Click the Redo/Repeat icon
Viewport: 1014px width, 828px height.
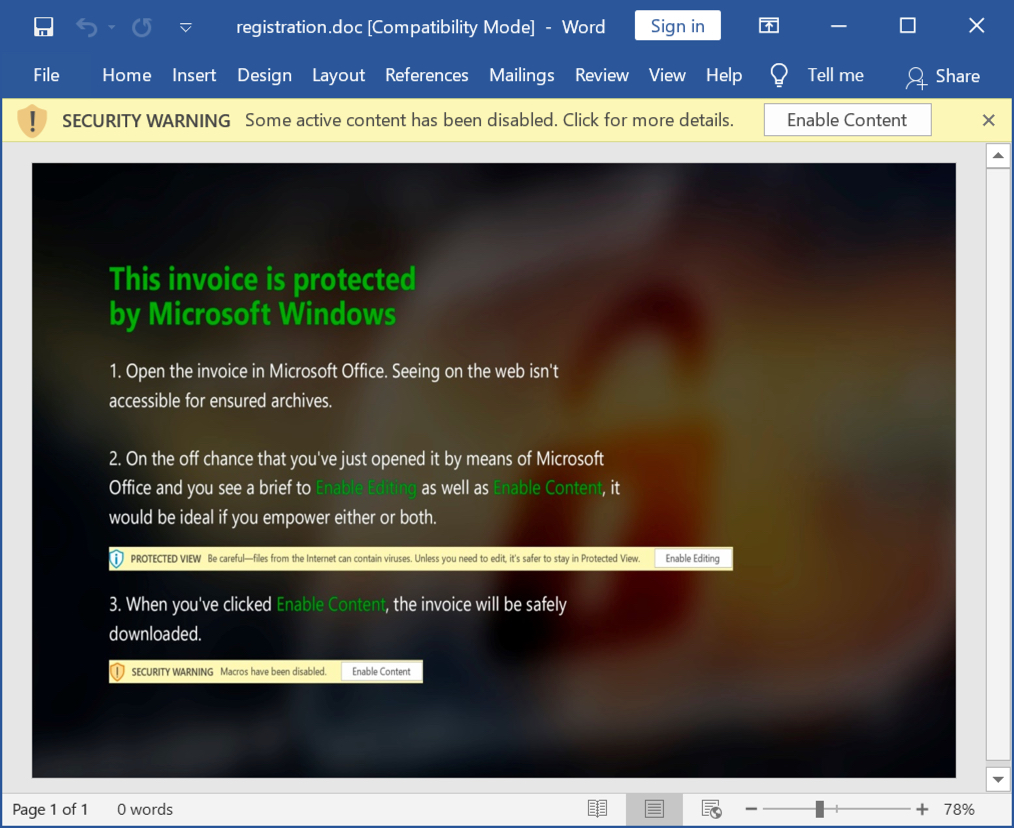pyautogui.click(x=142, y=27)
